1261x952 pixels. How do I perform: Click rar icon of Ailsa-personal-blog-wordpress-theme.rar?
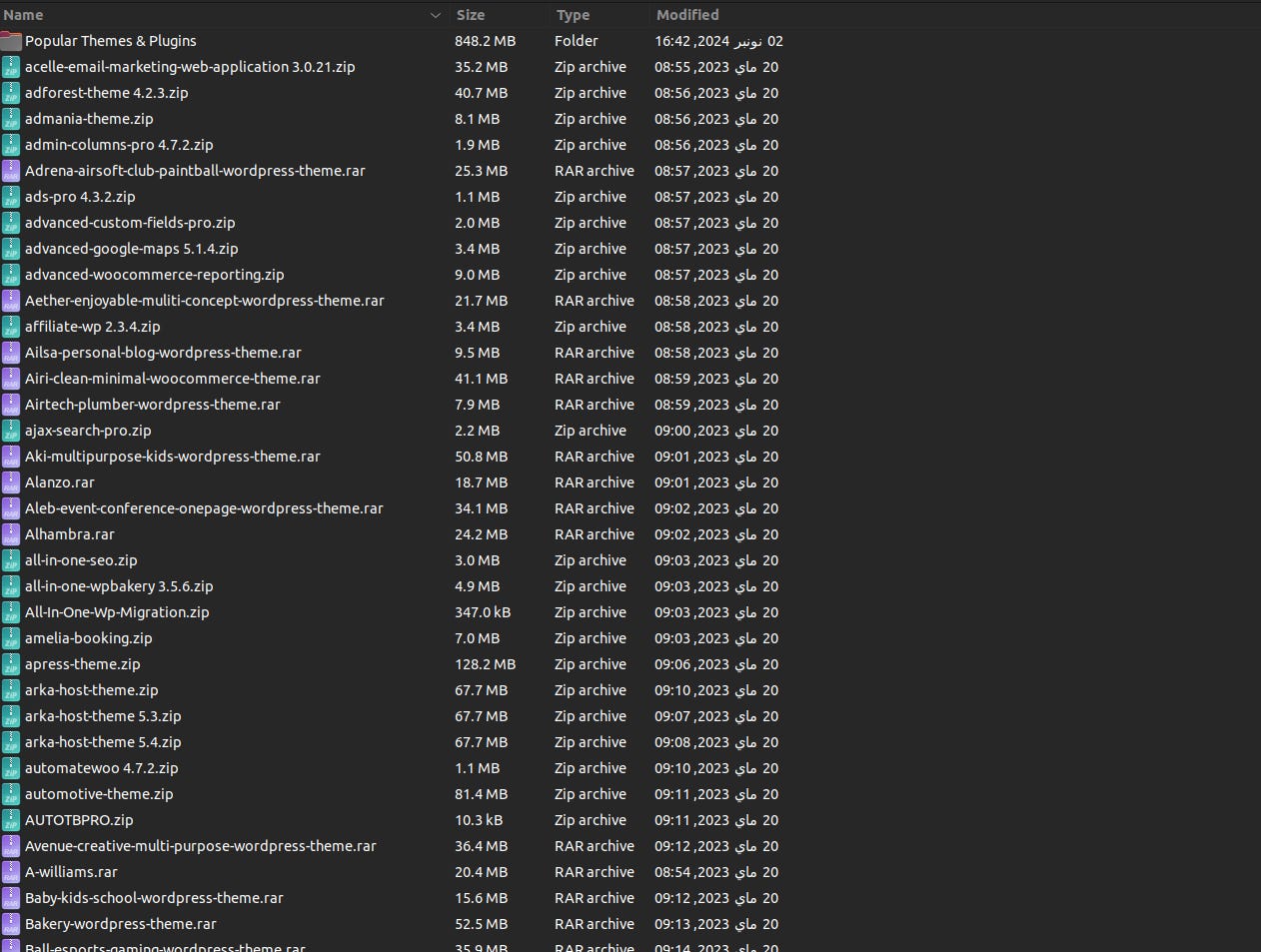point(11,353)
